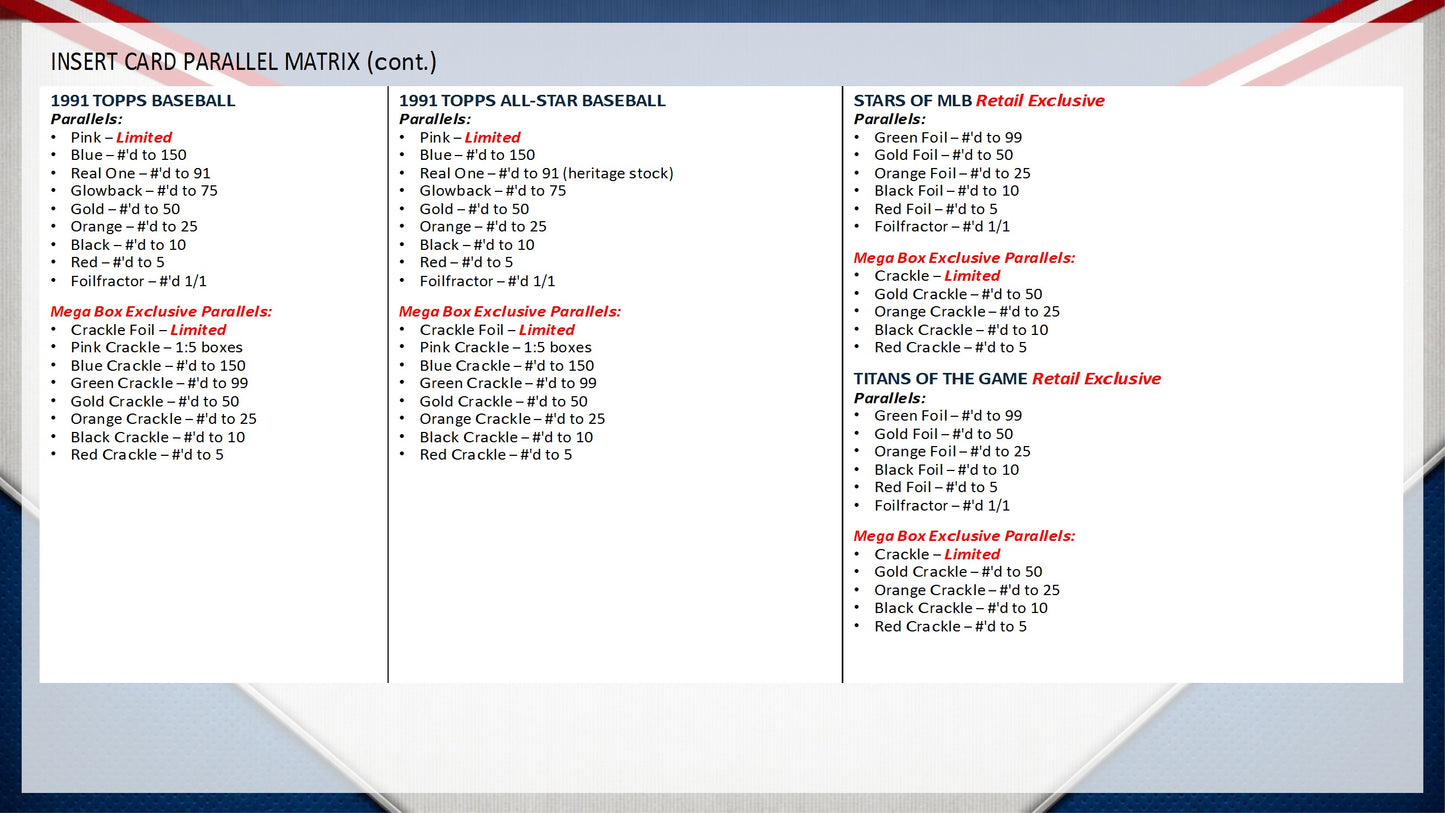Click "Green Crackle – #'d to 99" in 1991 Topps Baseball
This screenshot has width=1445, height=813.
(160, 383)
